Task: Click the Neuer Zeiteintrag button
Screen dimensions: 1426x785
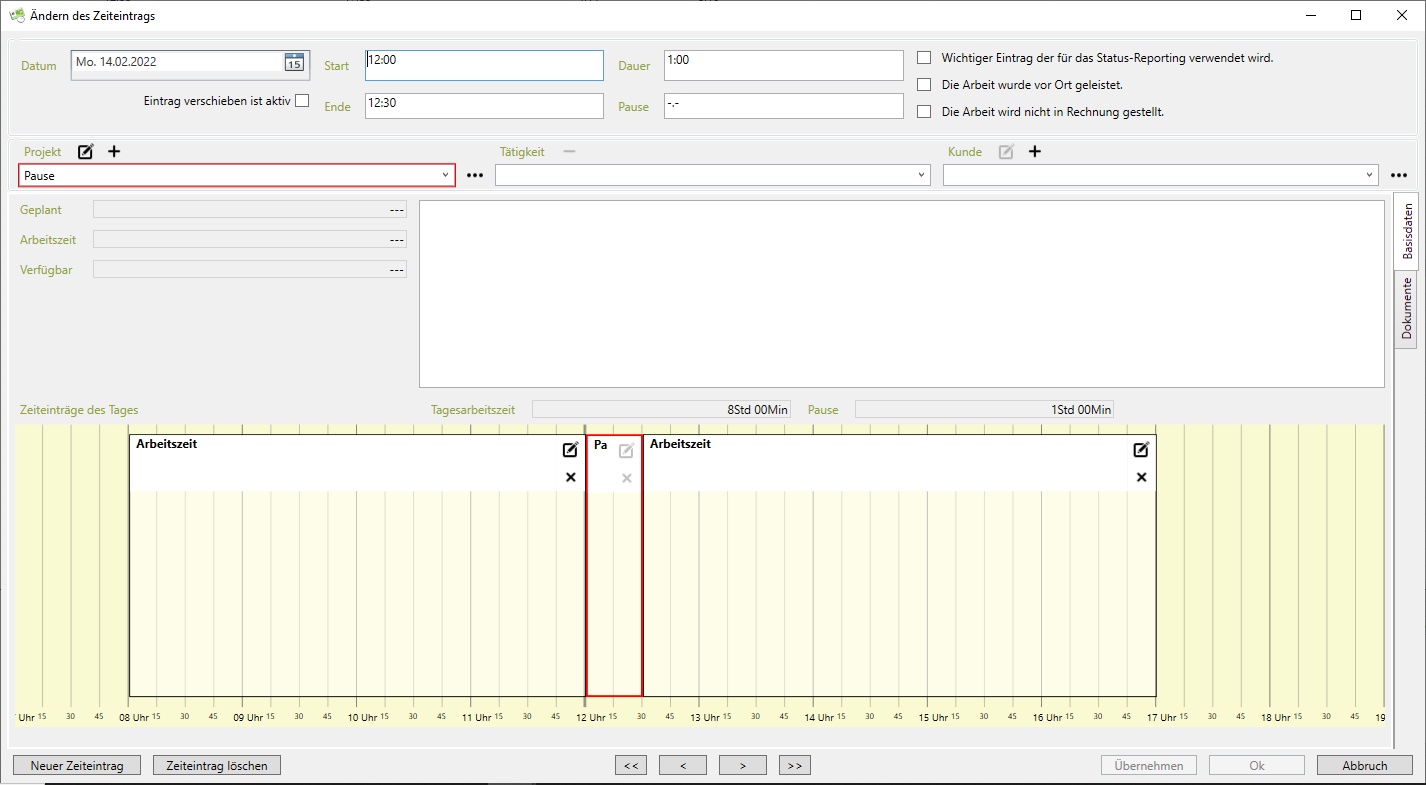Action: click(77, 766)
